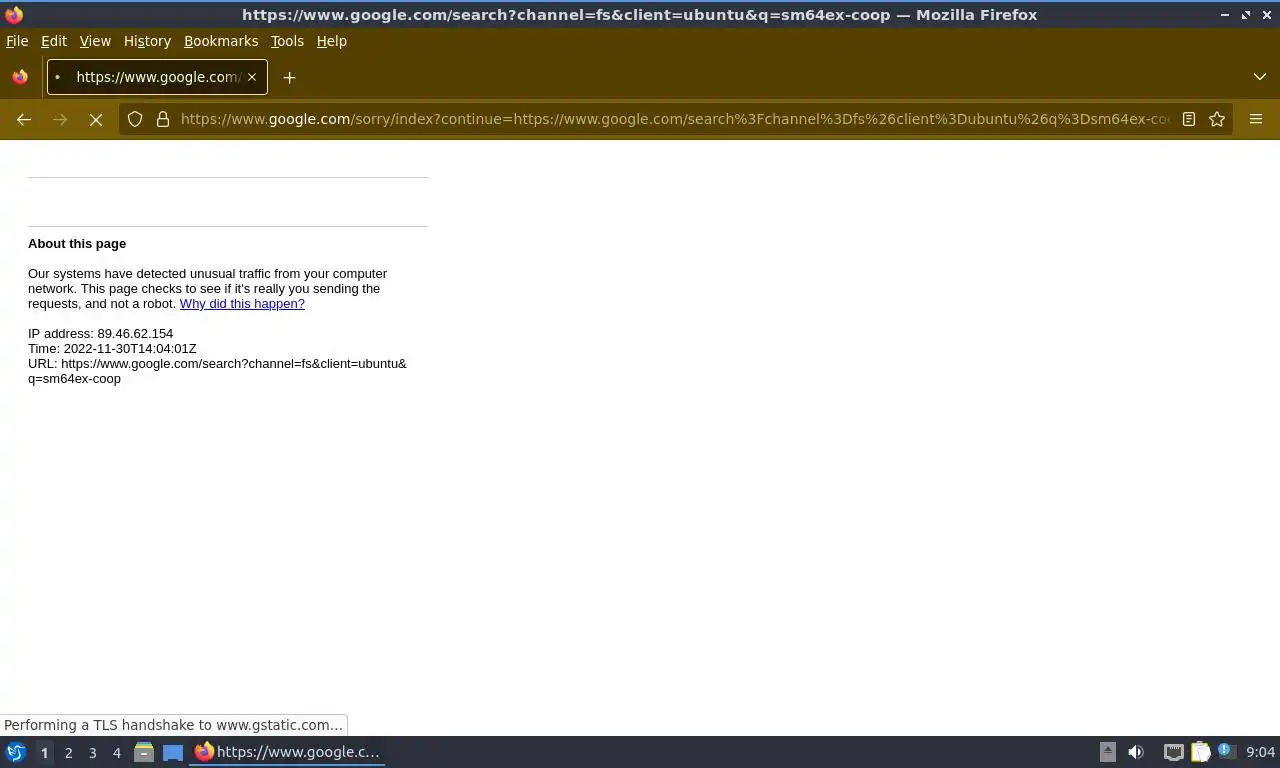Bookmark this page with star icon
Screen dimensions: 1280x768
(x=1217, y=119)
